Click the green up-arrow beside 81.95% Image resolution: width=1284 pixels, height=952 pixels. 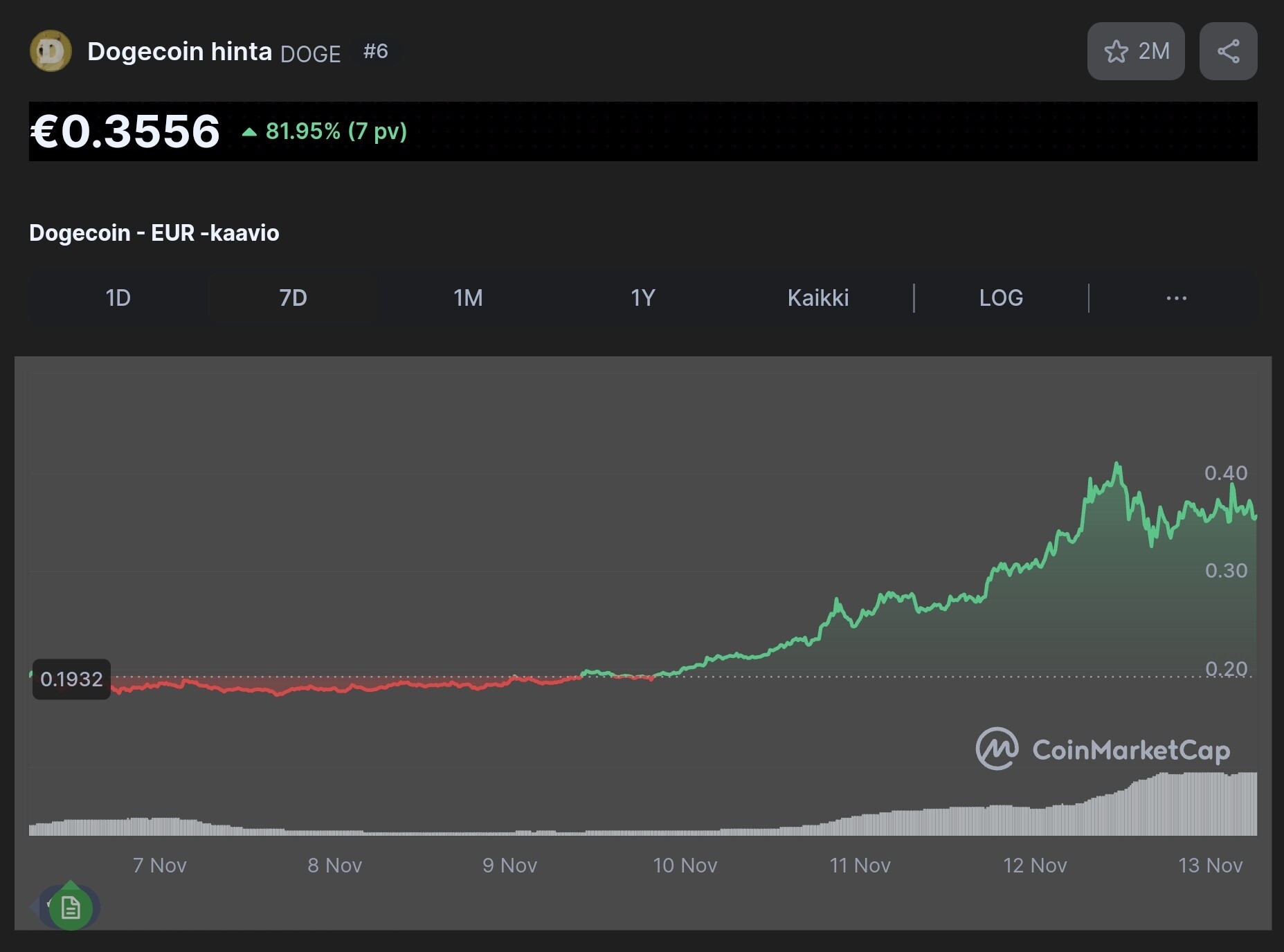pos(249,131)
